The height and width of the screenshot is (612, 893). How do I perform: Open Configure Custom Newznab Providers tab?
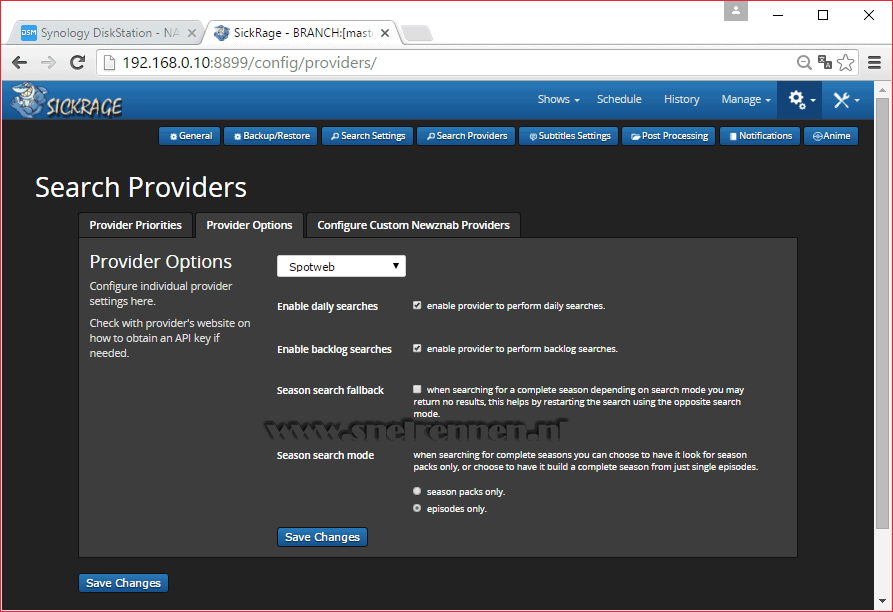pos(413,225)
